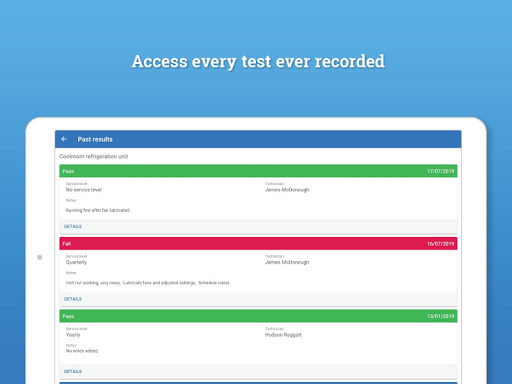This screenshot has height=384, width=512.
Task: Click the date 13/01/2019 on the third result
Action: pos(441,316)
